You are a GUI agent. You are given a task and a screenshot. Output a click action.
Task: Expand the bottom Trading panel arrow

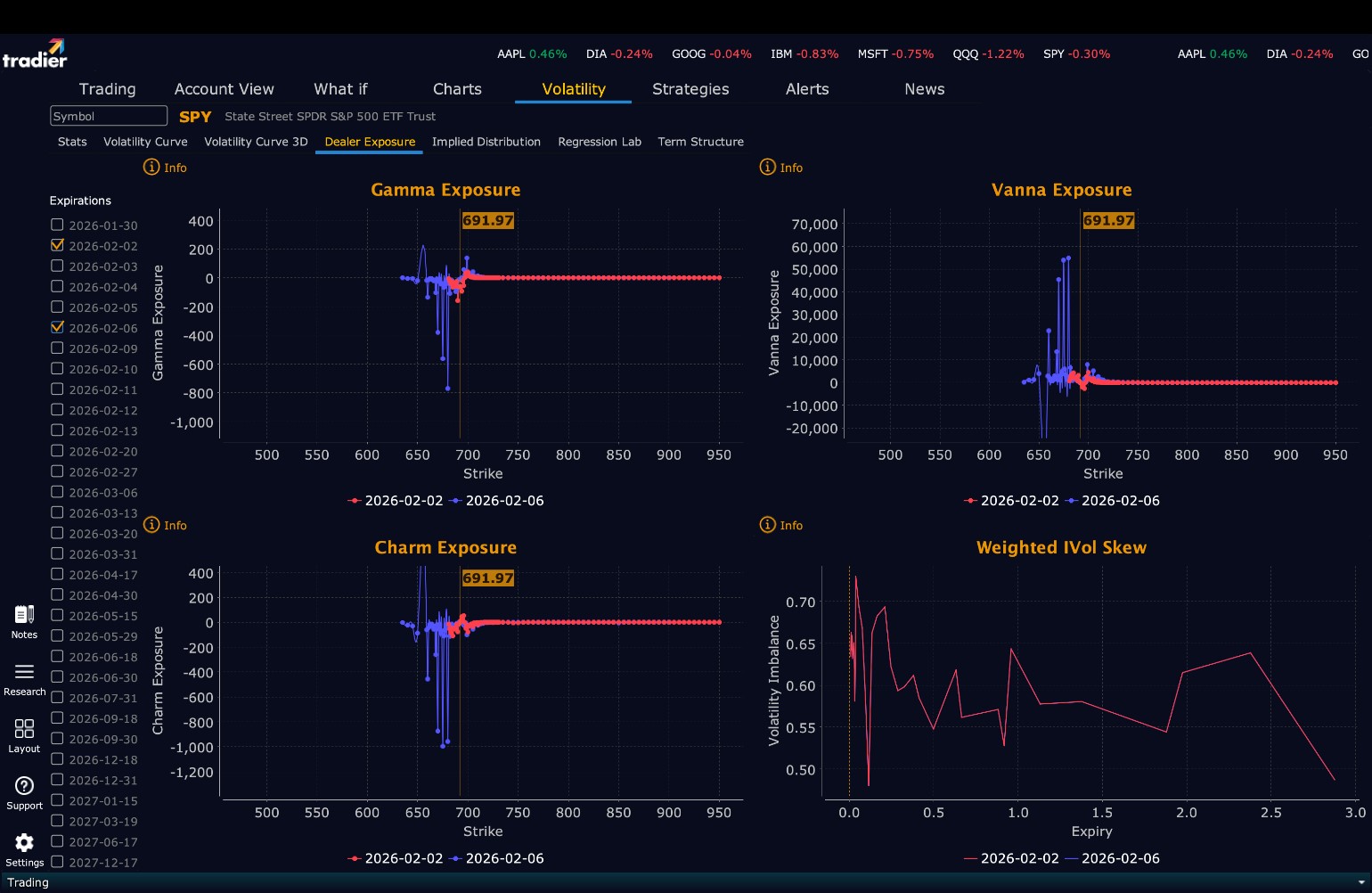[1360, 882]
